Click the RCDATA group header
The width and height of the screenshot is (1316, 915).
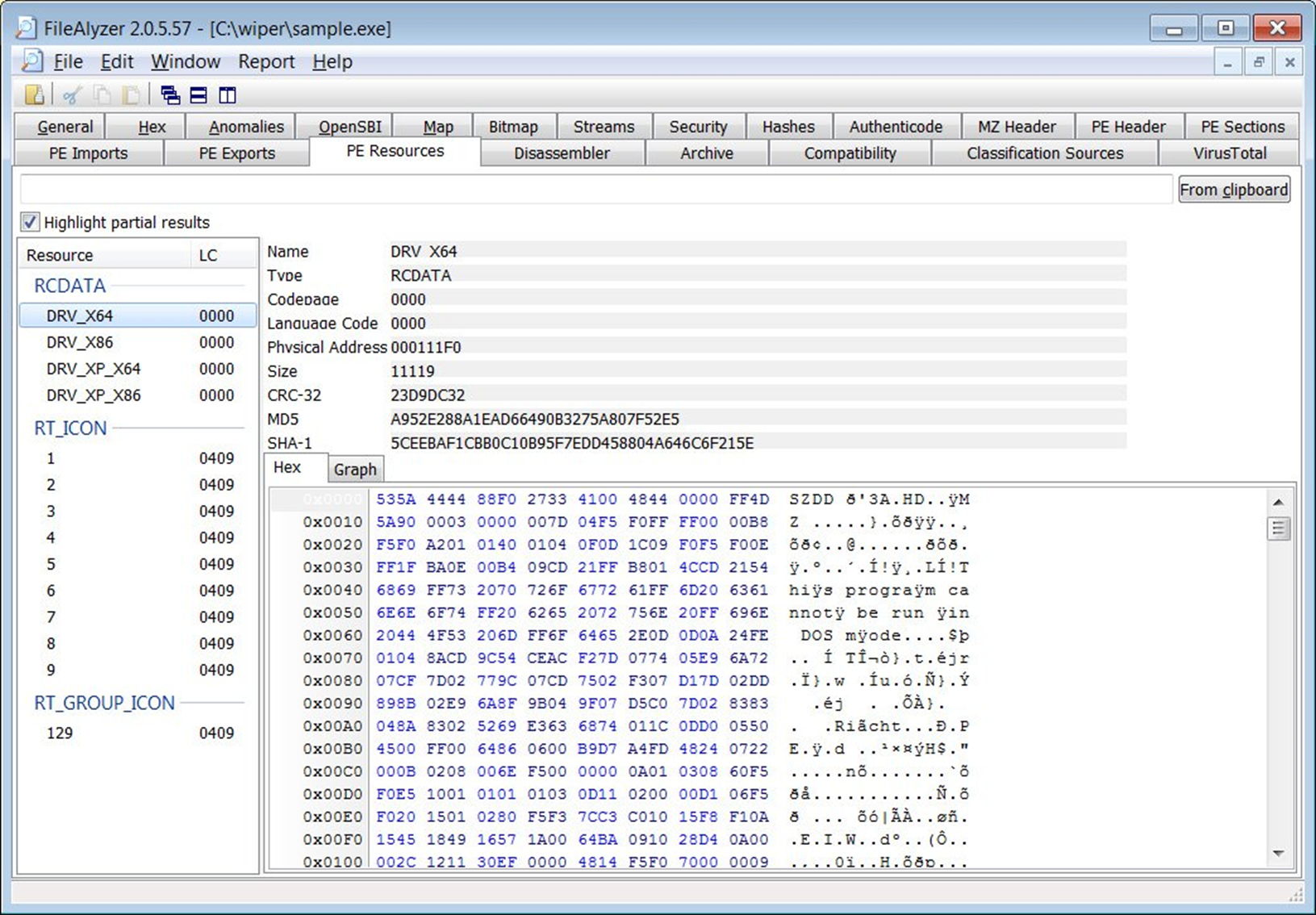pos(69,286)
